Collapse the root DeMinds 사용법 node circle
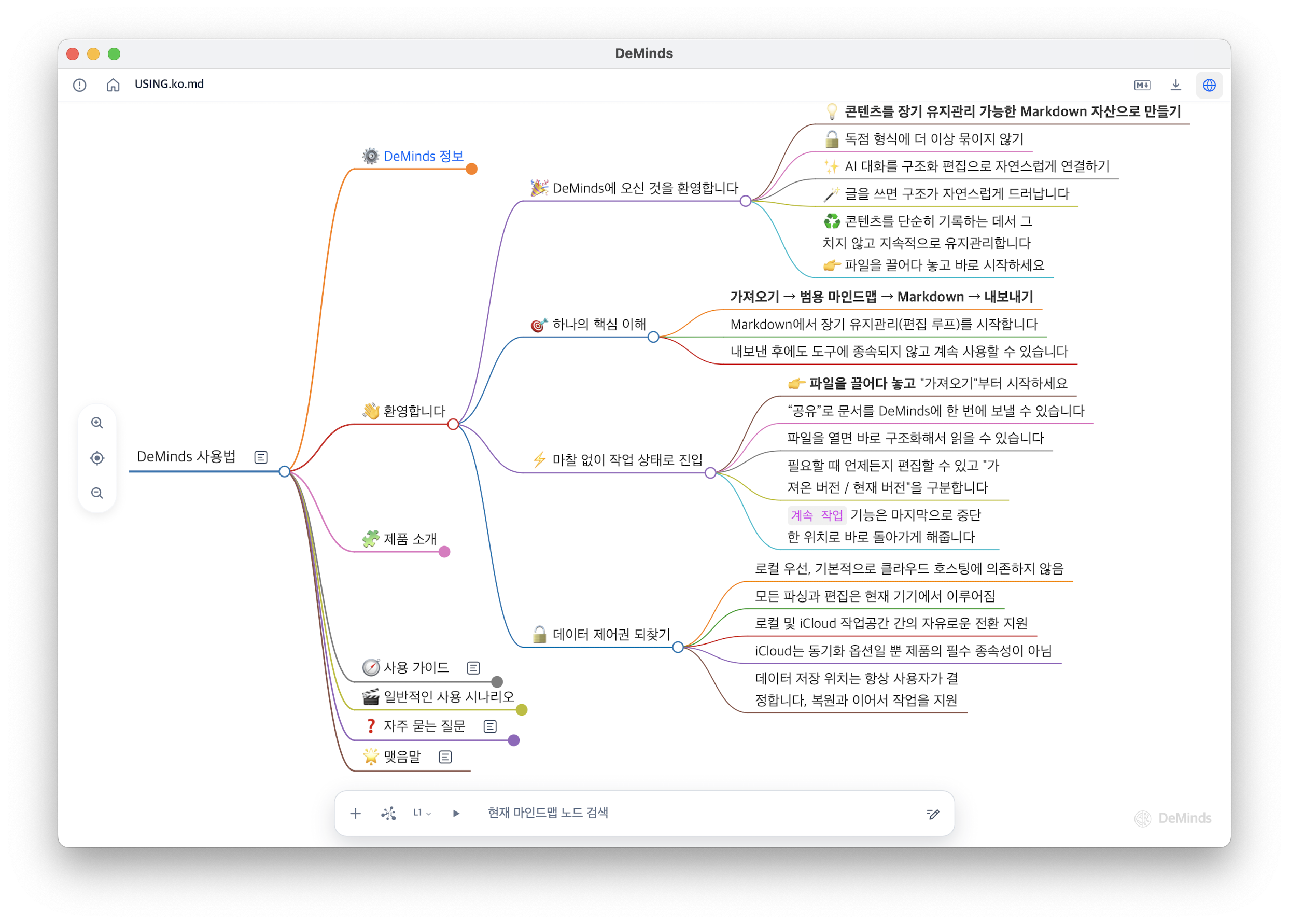 pos(285,472)
